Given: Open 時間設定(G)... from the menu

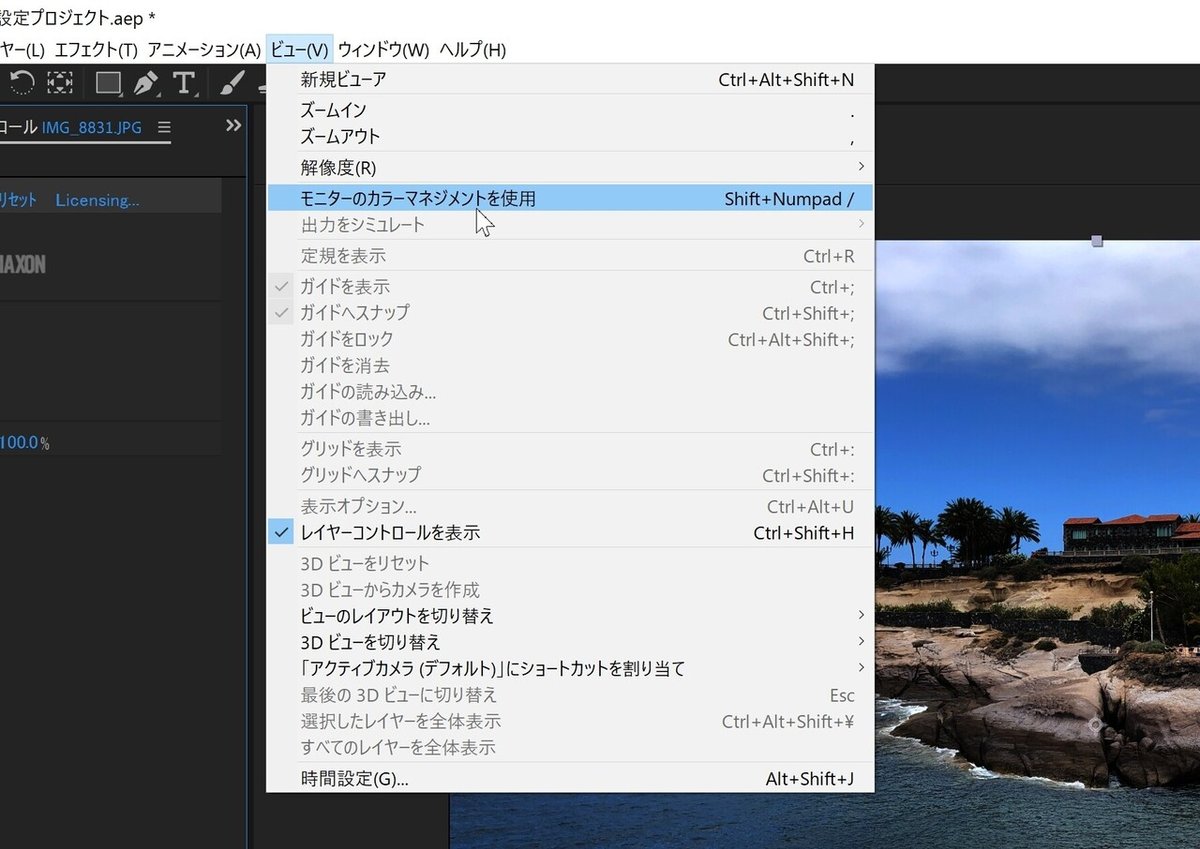Looking at the screenshot, I should tap(570, 778).
